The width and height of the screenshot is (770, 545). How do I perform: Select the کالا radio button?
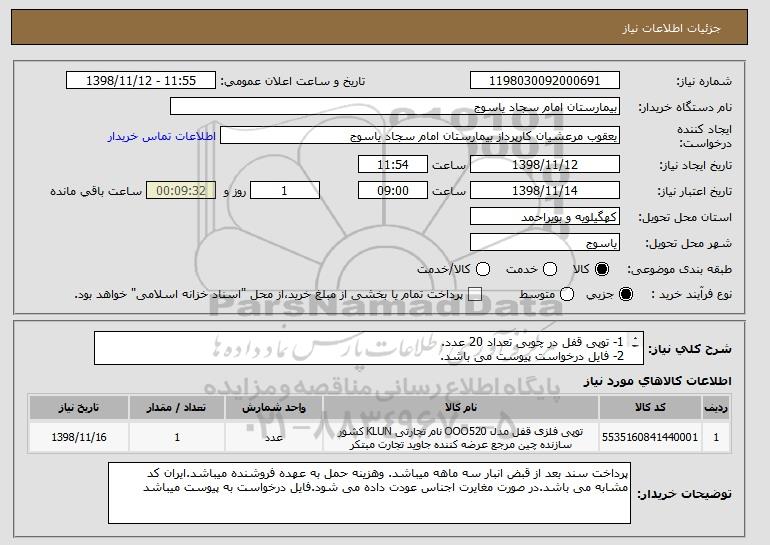[602, 269]
